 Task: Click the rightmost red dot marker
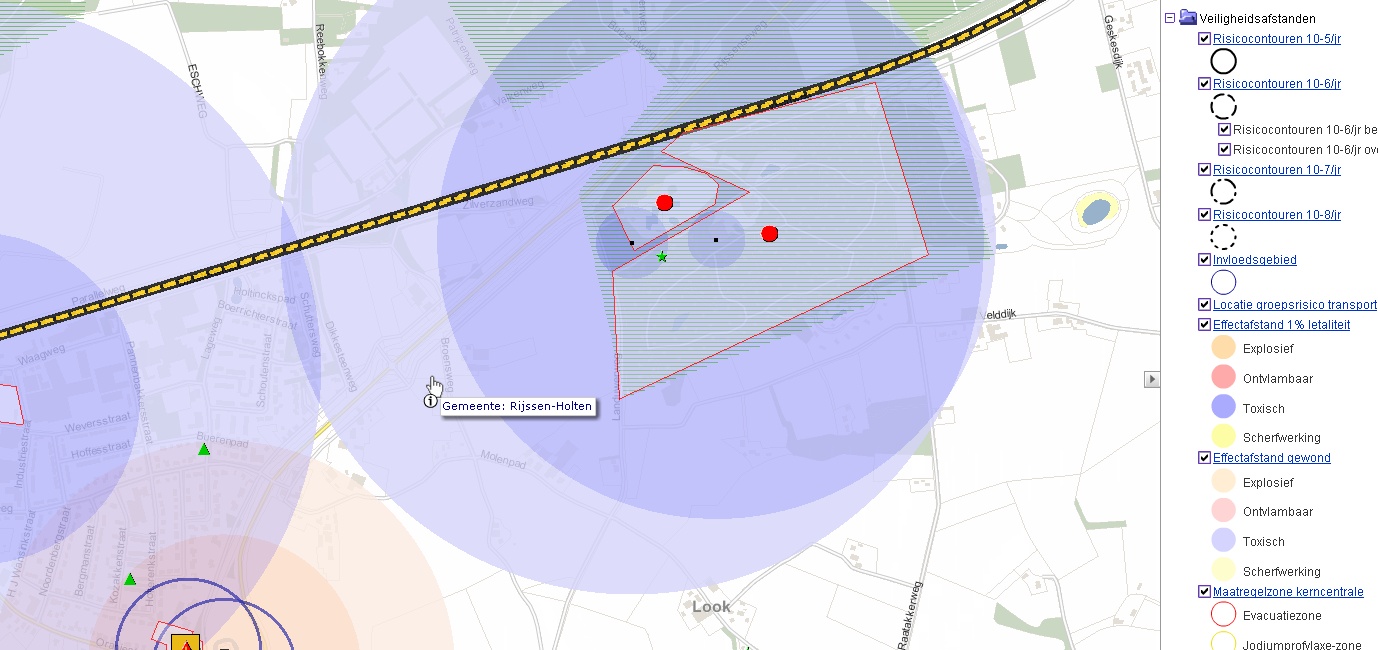point(769,234)
